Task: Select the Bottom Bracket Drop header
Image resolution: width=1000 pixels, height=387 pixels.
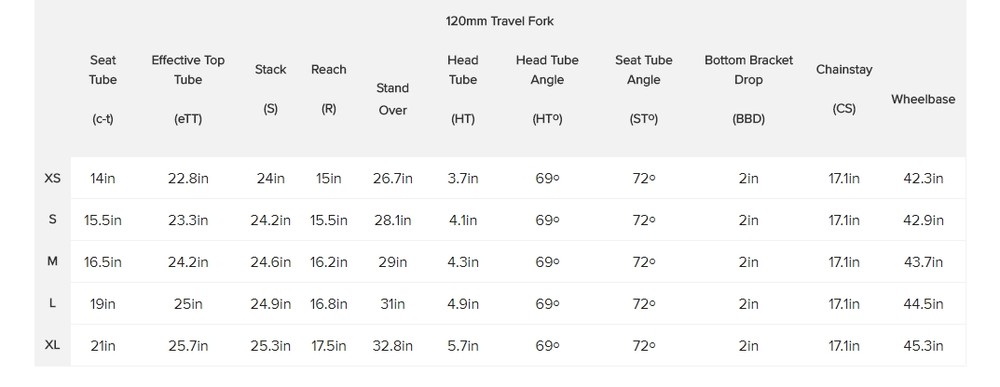Action: (x=749, y=89)
